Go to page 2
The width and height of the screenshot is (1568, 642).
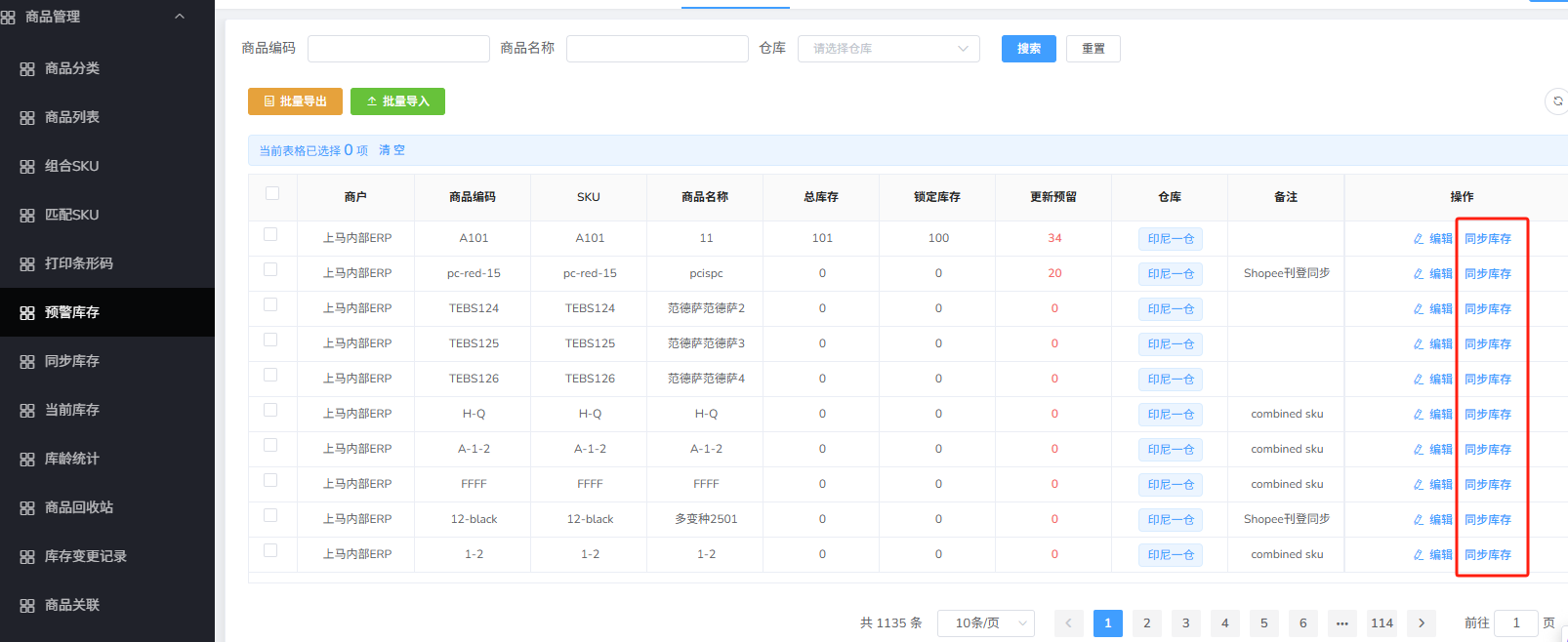1147,622
